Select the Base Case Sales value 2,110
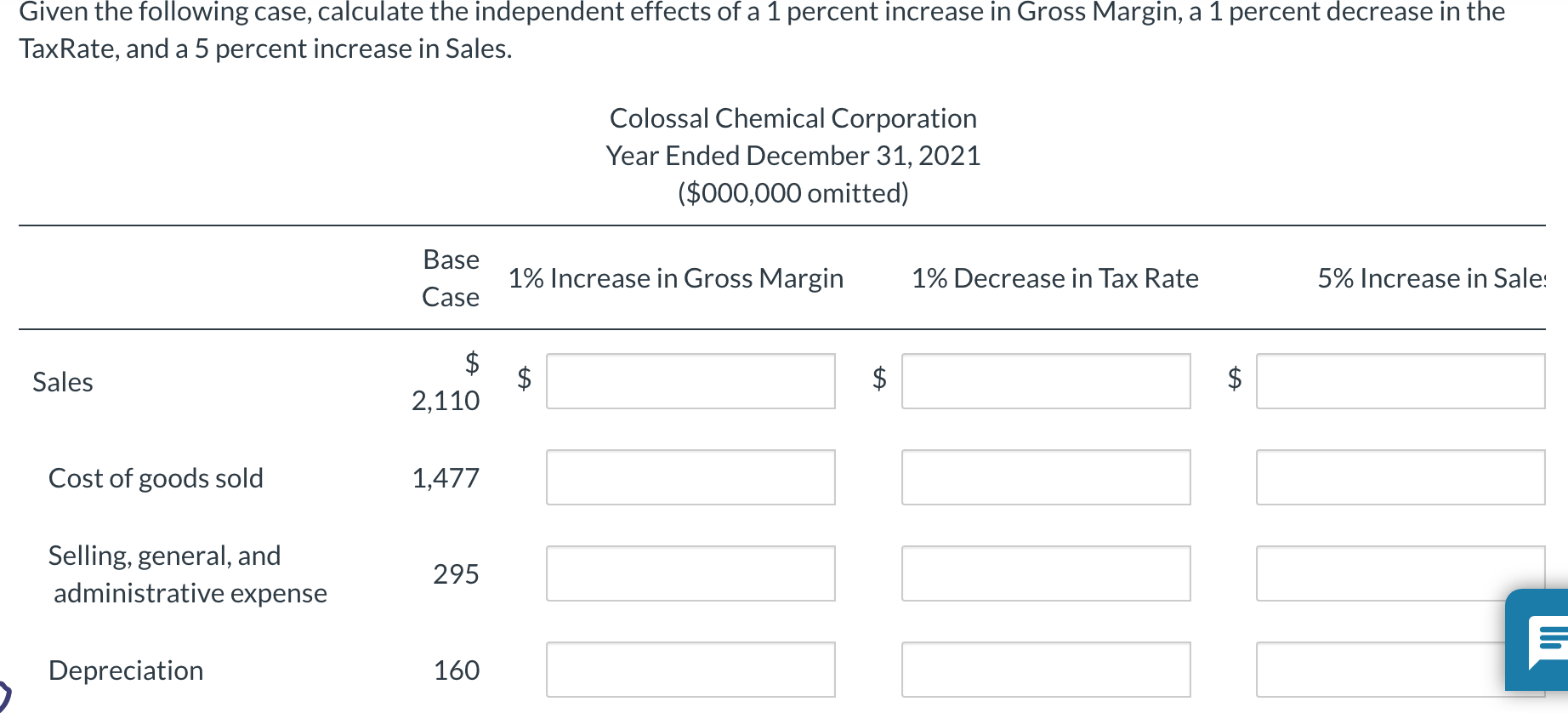The image size is (1568, 713). [444, 401]
